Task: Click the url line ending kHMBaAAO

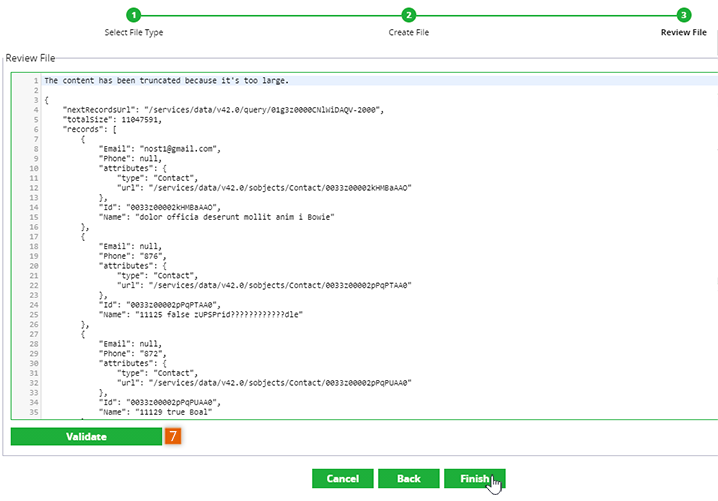Action: [x=264, y=188]
